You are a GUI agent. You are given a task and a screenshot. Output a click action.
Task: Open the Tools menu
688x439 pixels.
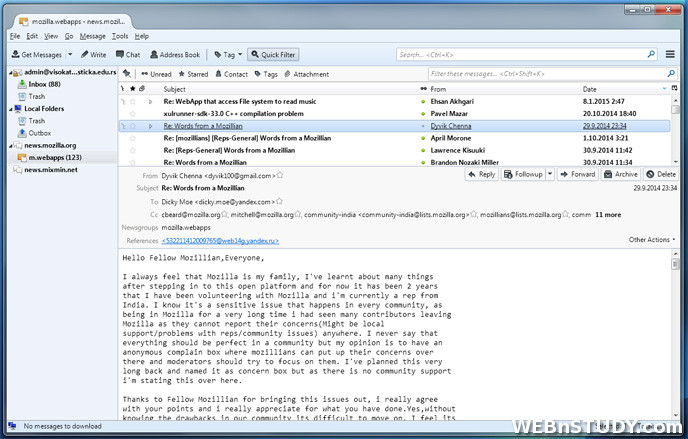point(120,36)
